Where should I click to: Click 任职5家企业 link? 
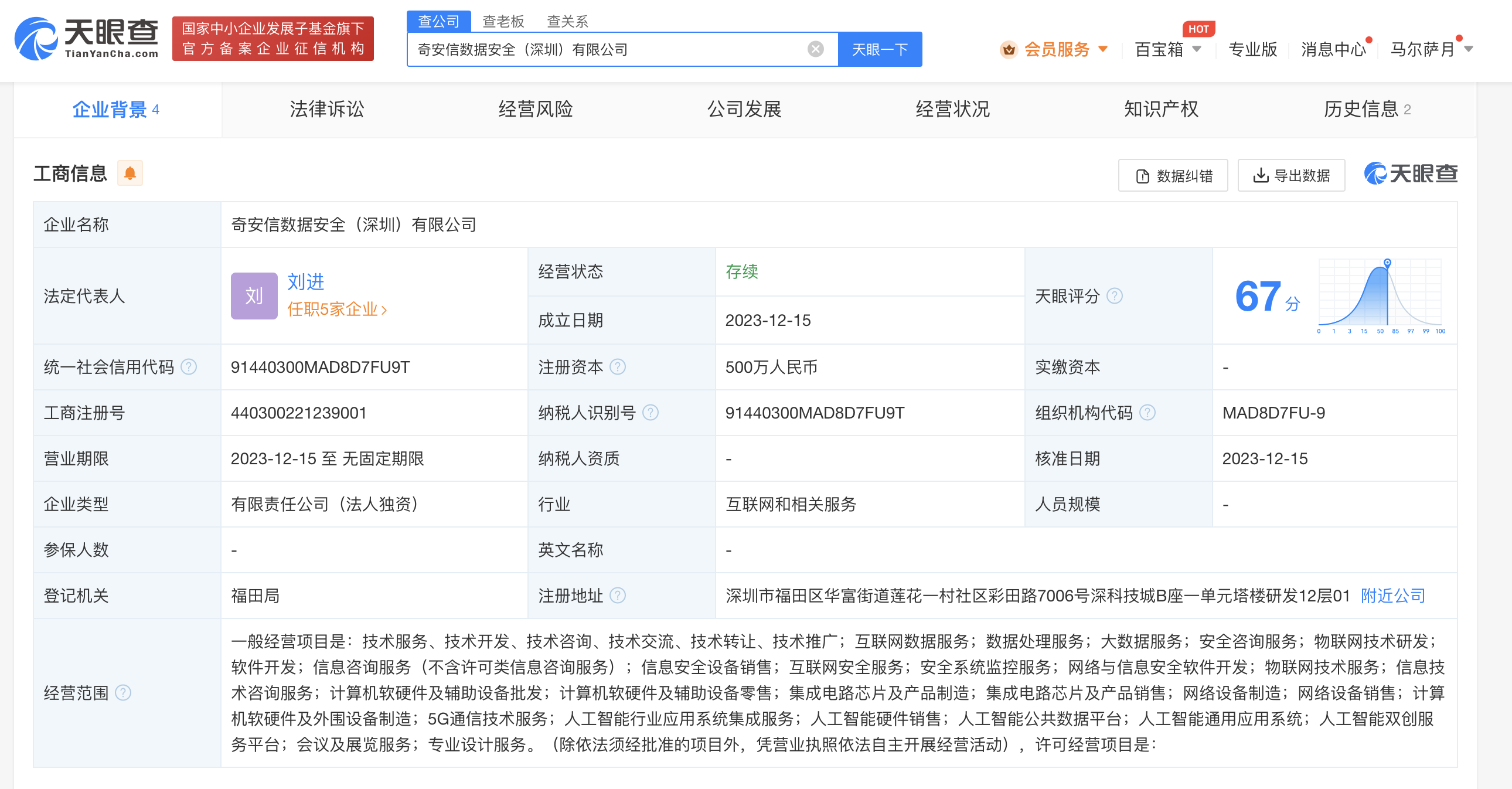point(337,310)
